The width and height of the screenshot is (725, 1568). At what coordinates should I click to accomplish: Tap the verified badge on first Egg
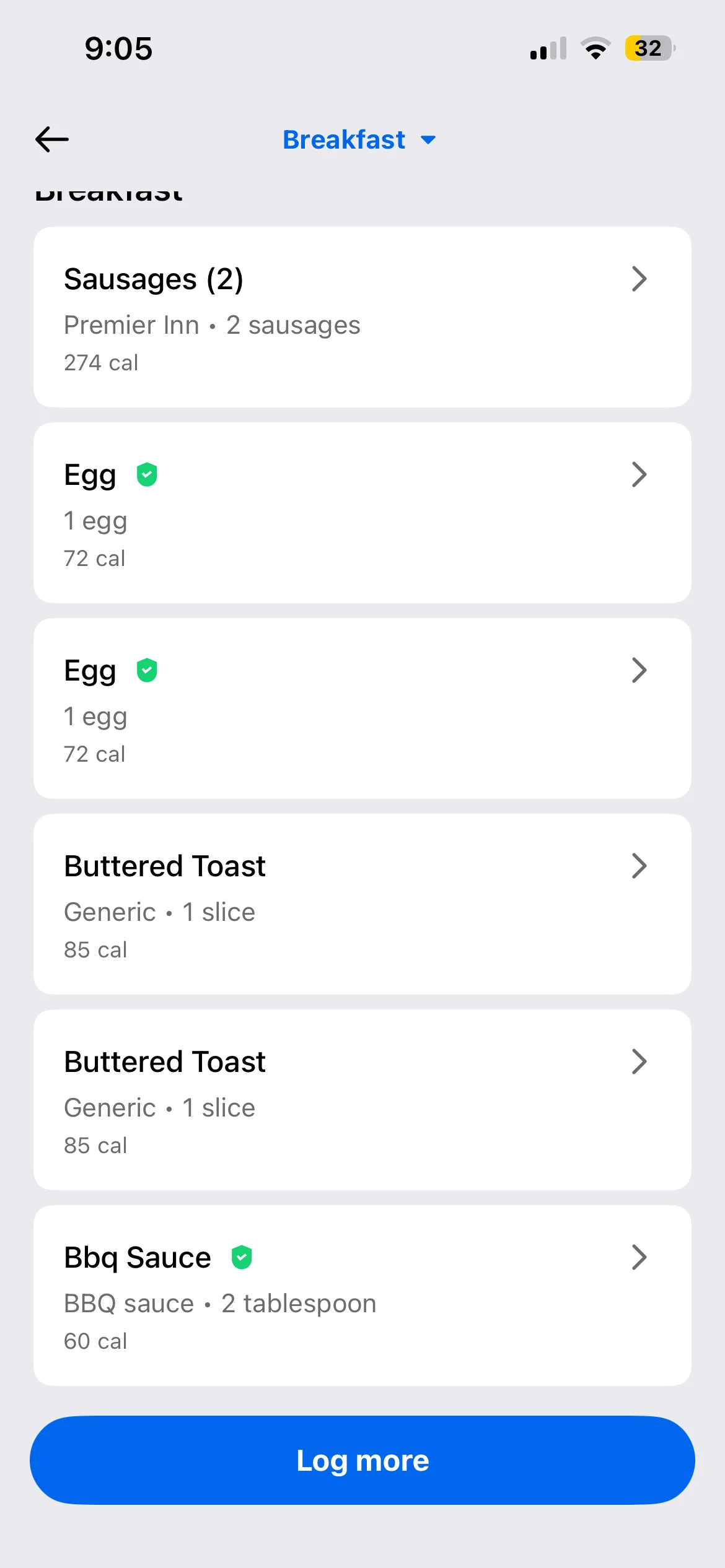tap(147, 475)
